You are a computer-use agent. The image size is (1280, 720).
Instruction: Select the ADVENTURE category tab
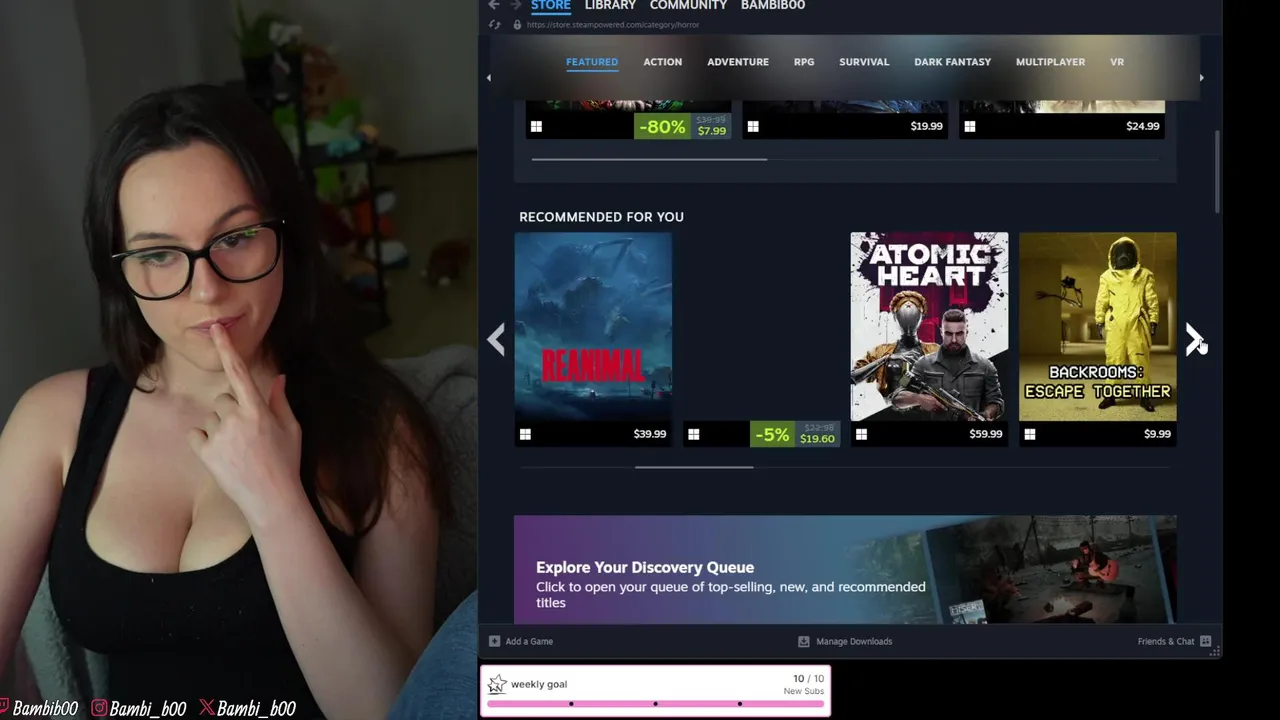738,62
